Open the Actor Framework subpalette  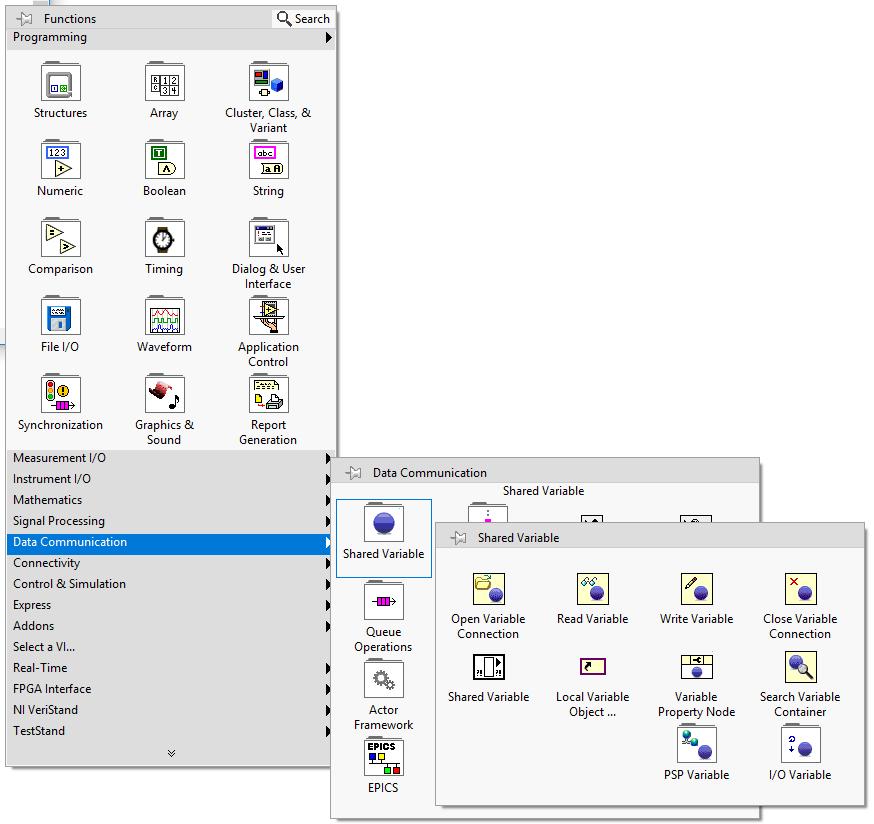pyautogui.click(x=383, y=679)
